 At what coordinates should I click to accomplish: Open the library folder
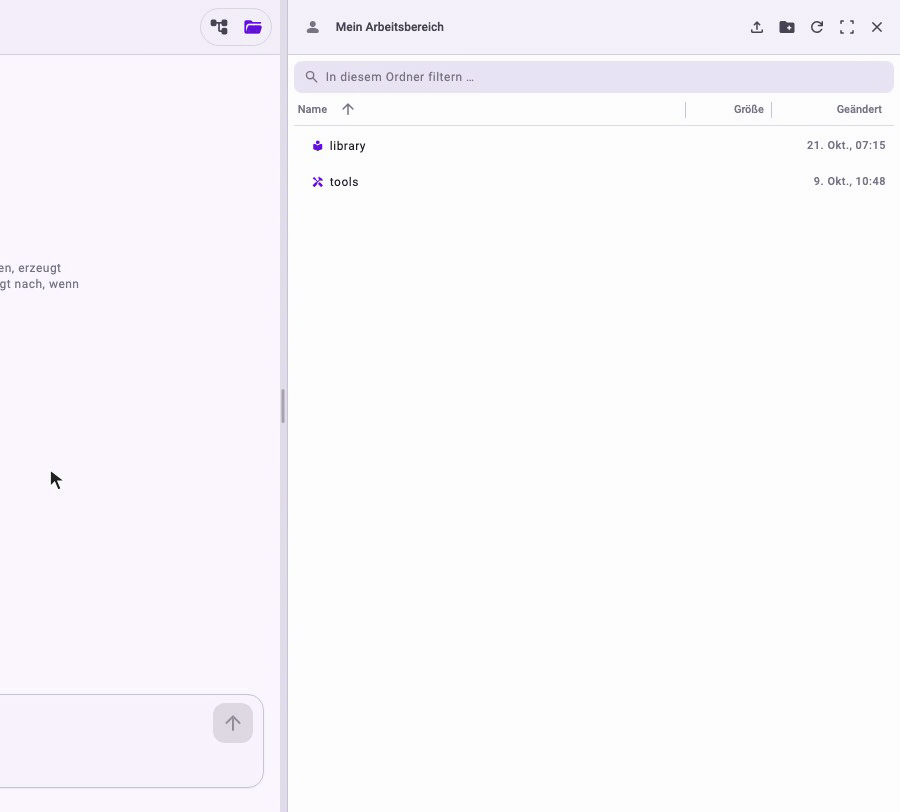coord(593,146)
